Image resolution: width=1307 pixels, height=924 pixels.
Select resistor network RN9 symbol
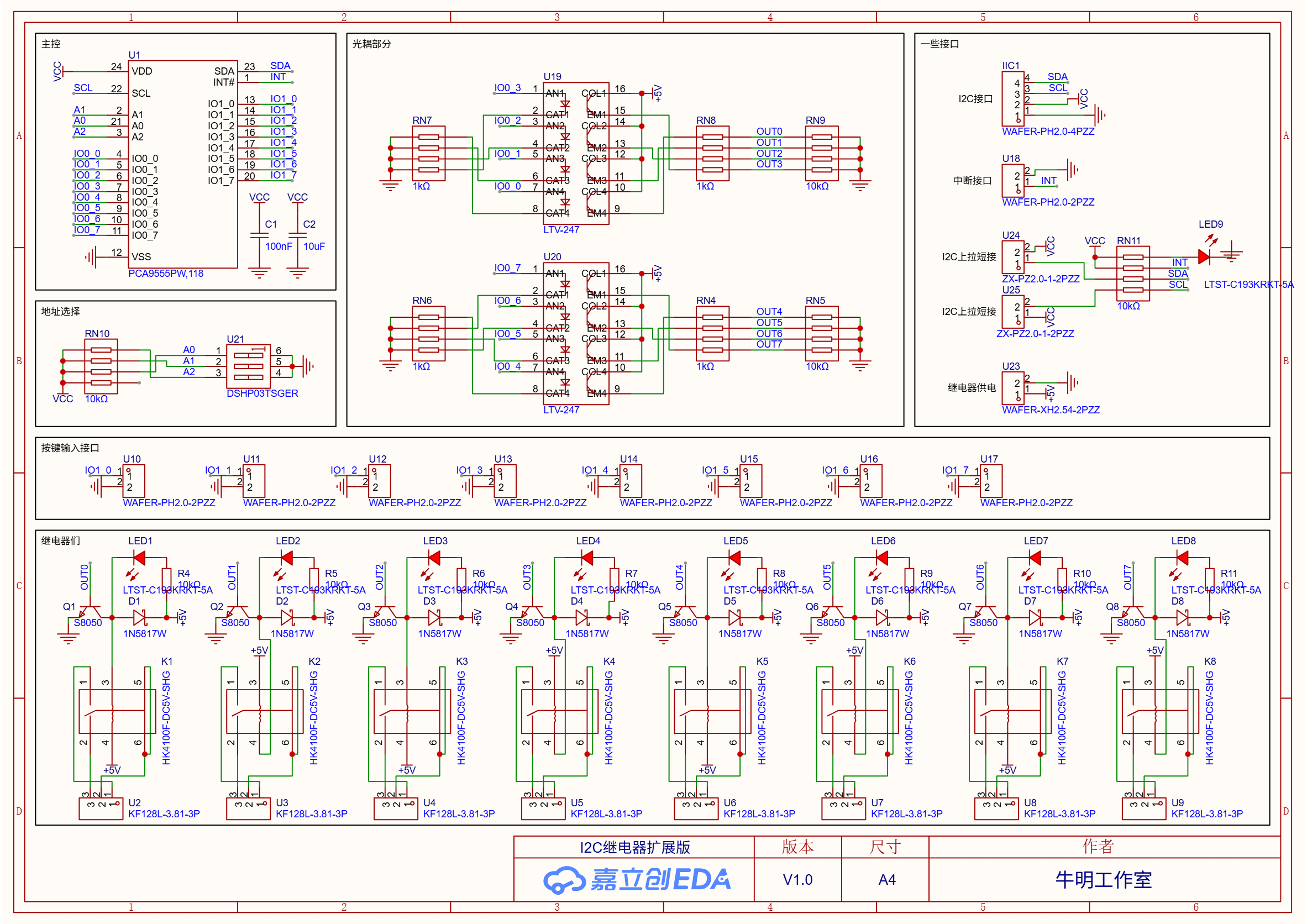click(821, 153)
